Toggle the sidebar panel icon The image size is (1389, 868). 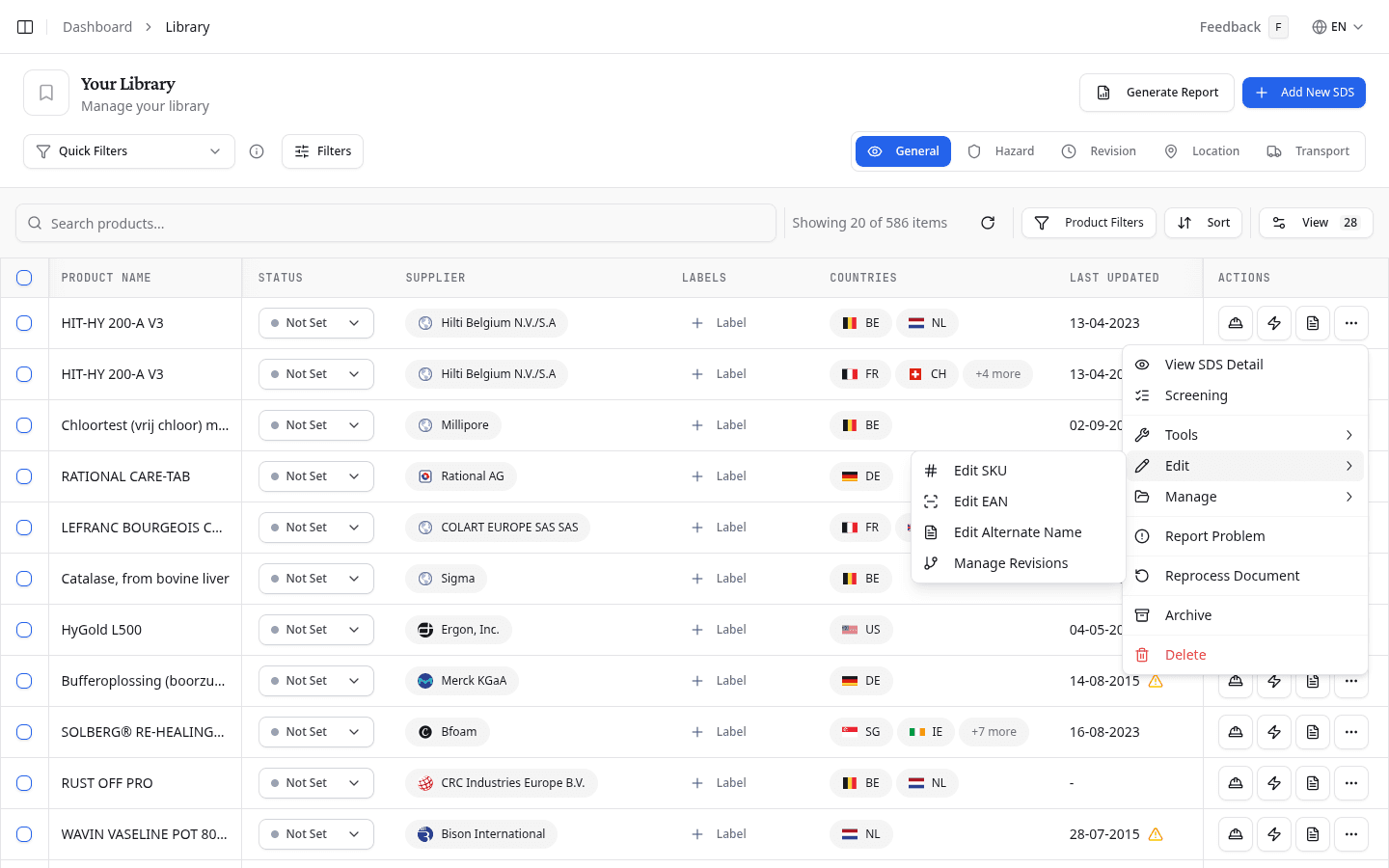coord(25,27)
